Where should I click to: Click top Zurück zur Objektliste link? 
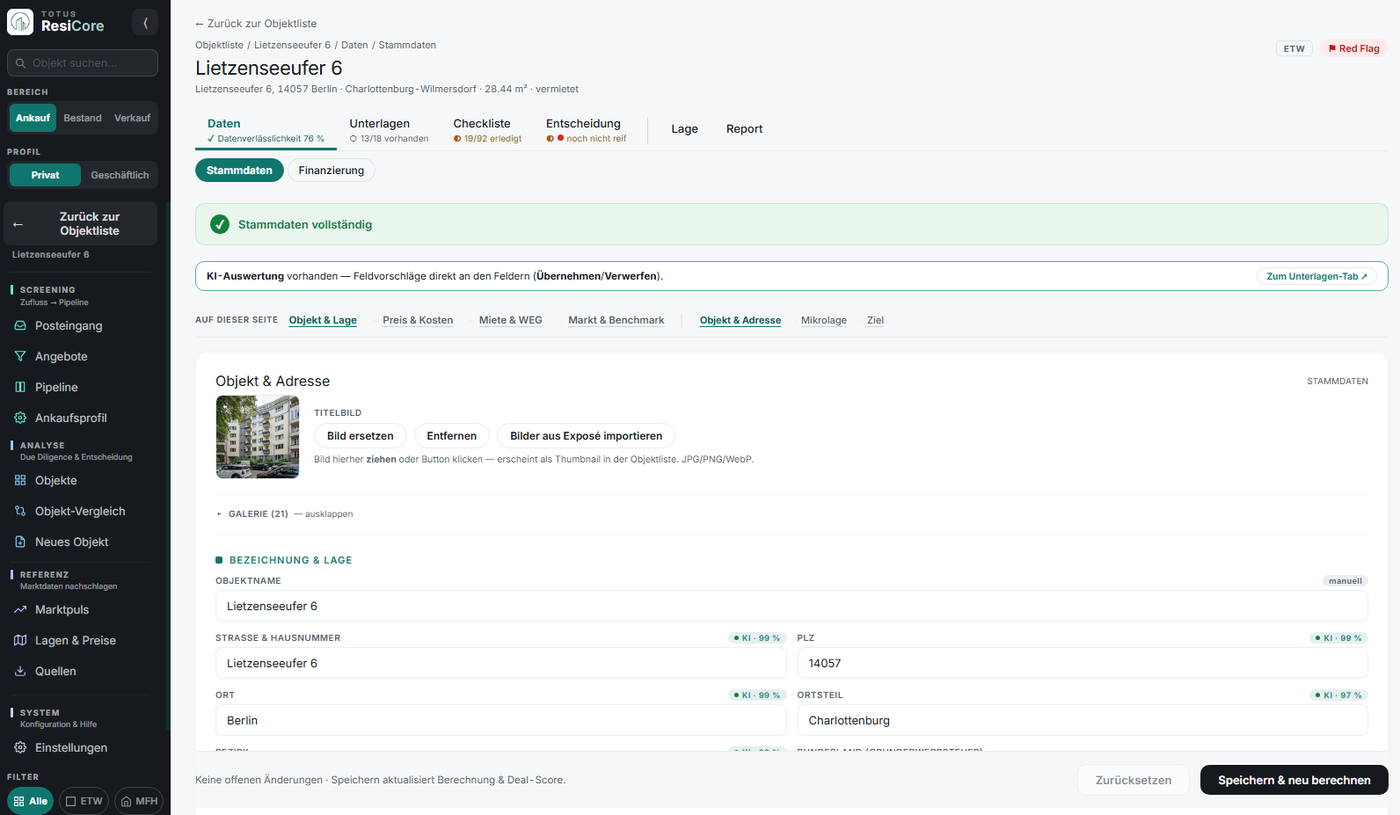[256, 23]
